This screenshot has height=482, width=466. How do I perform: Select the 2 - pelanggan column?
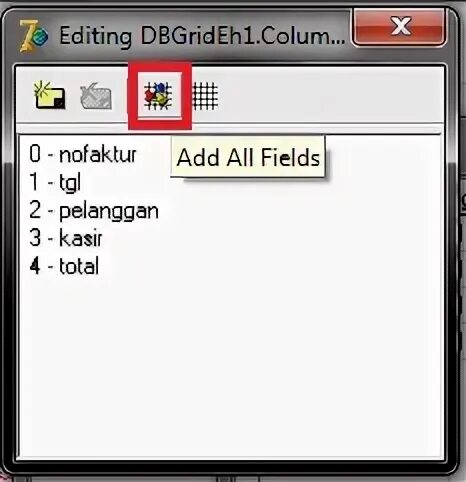tap(94, 211)
